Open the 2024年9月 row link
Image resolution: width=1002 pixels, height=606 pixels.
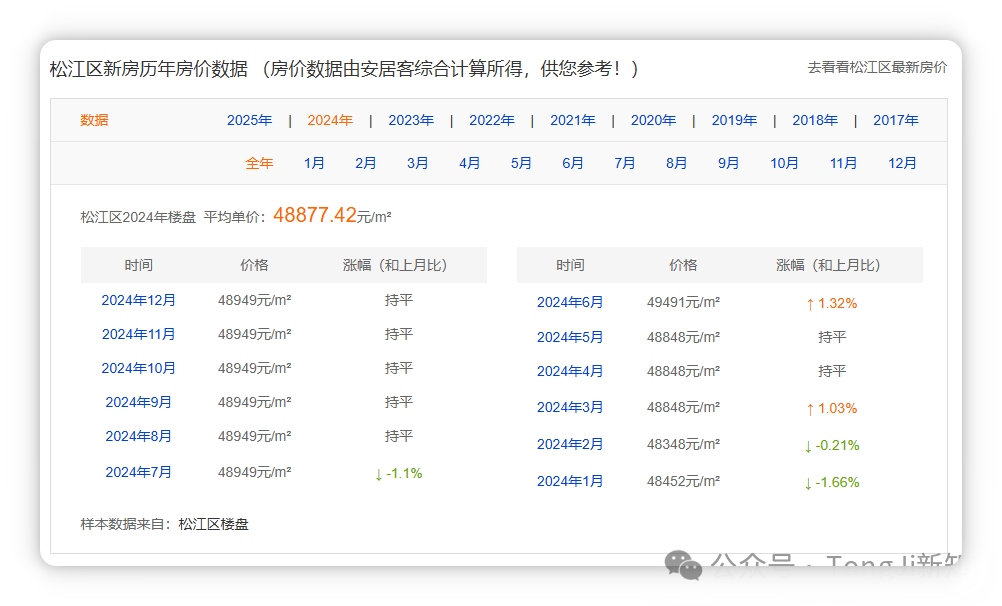[138, 402]
